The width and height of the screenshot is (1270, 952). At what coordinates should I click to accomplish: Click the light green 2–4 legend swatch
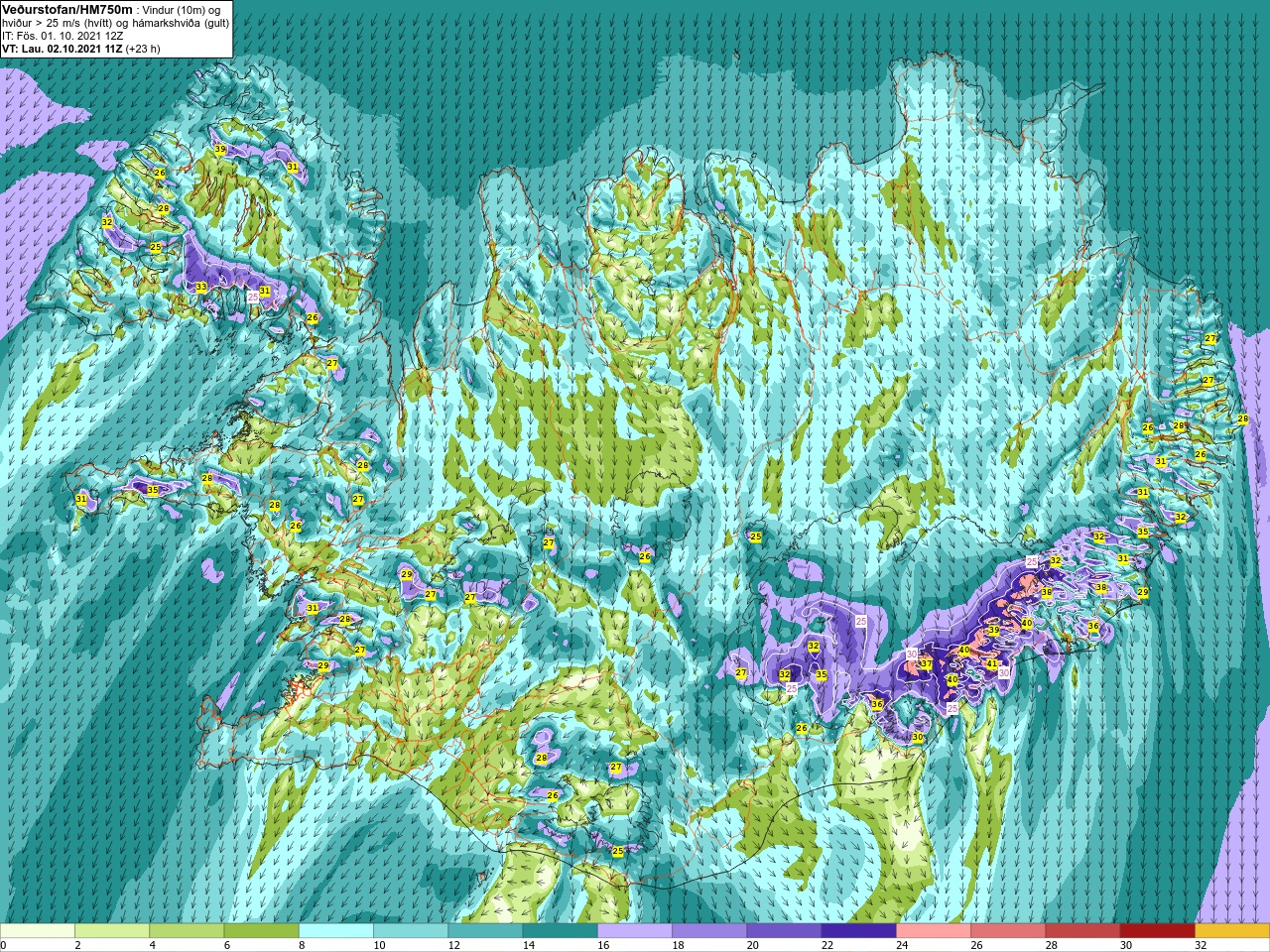[112, 931]
